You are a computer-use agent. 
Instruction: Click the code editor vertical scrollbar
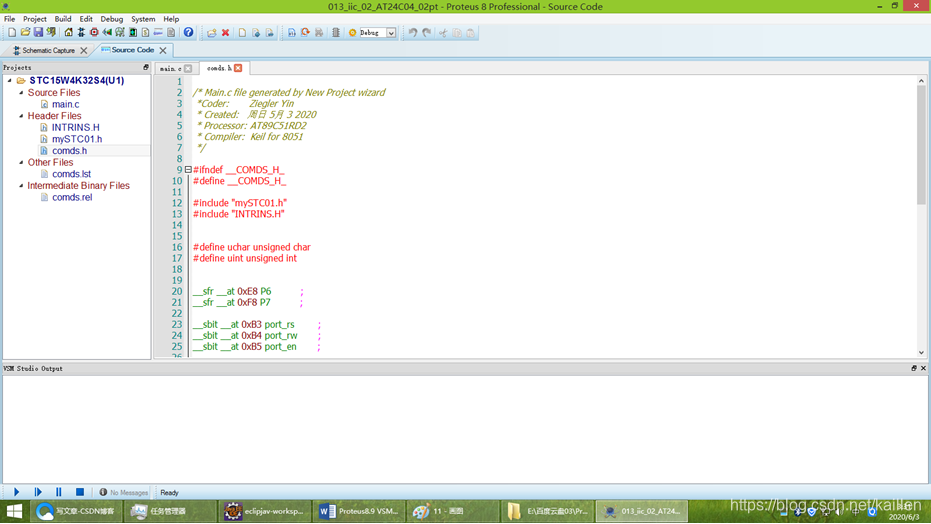click(x=921, y=217)
